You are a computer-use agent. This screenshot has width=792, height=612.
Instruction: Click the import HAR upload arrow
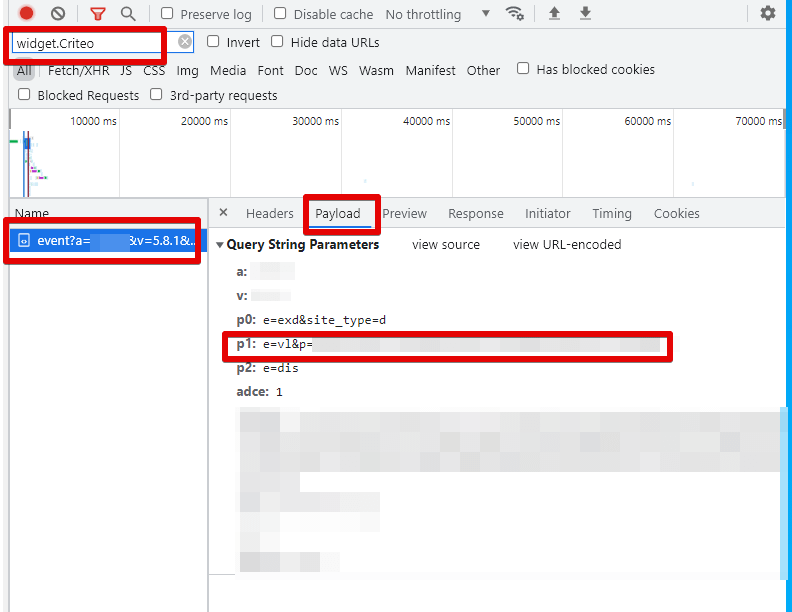click(x=555, y=14)
